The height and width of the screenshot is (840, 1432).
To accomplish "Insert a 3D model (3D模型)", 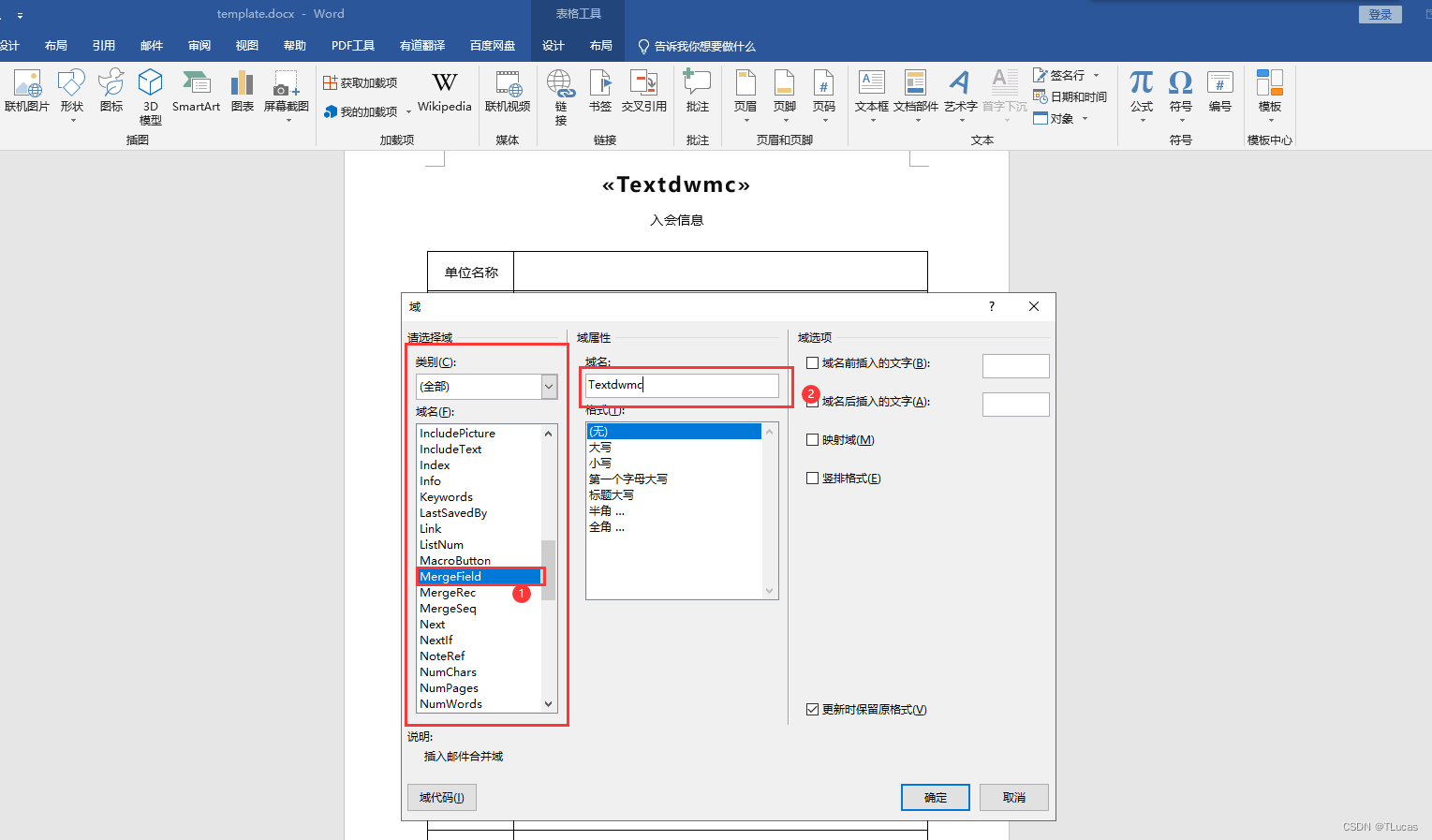I will (x=151, y=96).
